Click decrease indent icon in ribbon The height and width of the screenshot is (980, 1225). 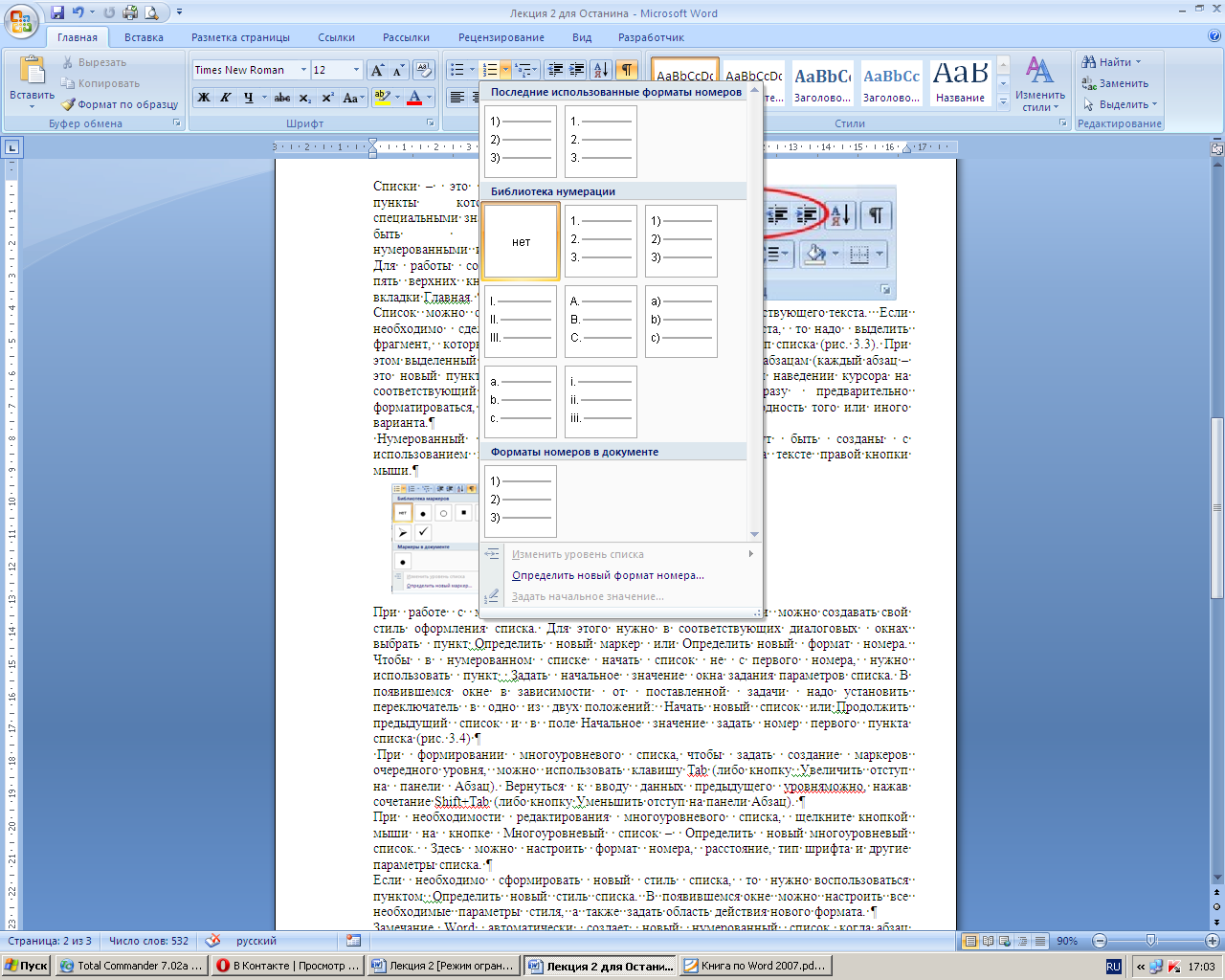555,70
